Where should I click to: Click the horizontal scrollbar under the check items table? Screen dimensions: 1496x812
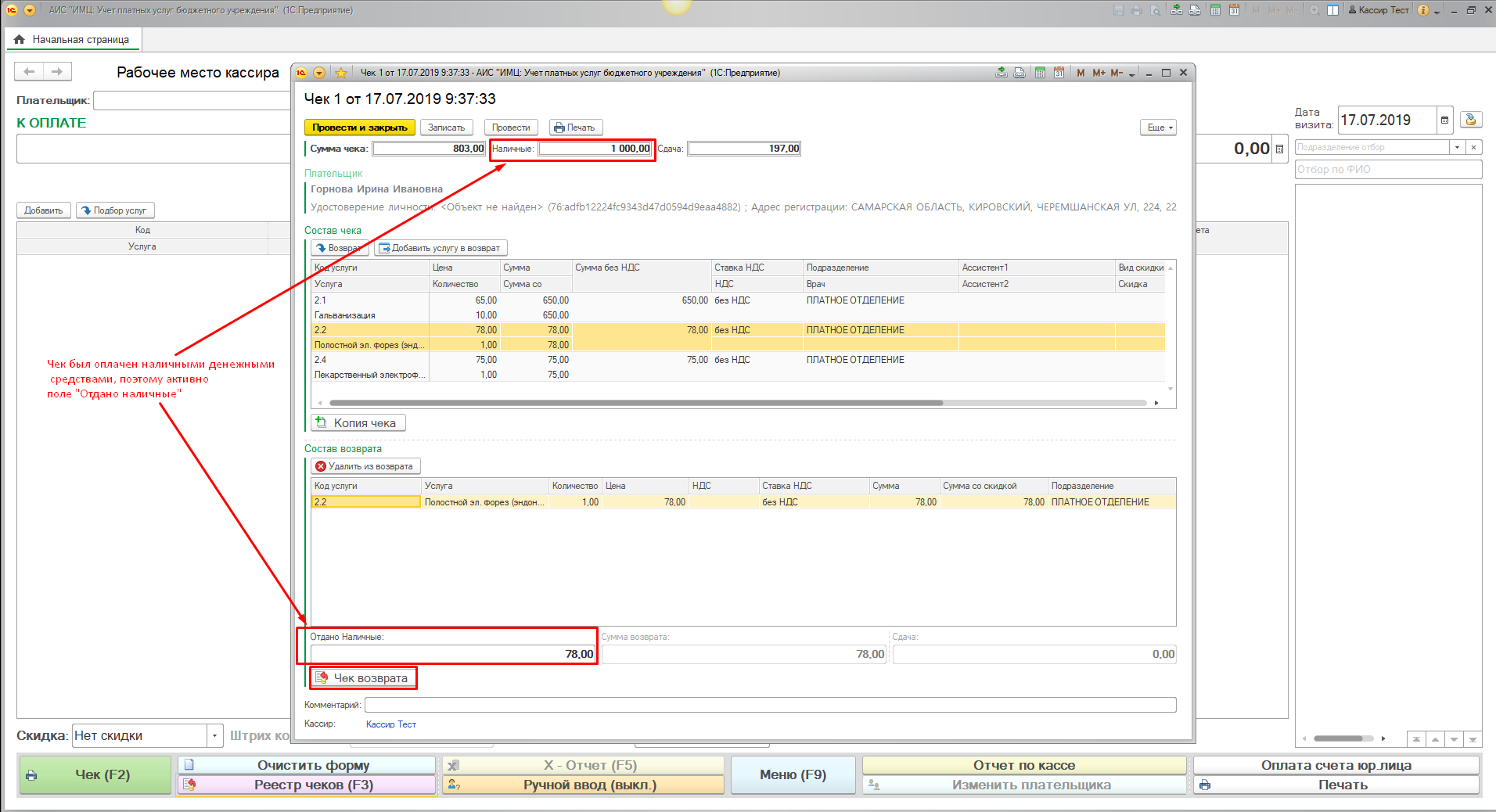635,403
